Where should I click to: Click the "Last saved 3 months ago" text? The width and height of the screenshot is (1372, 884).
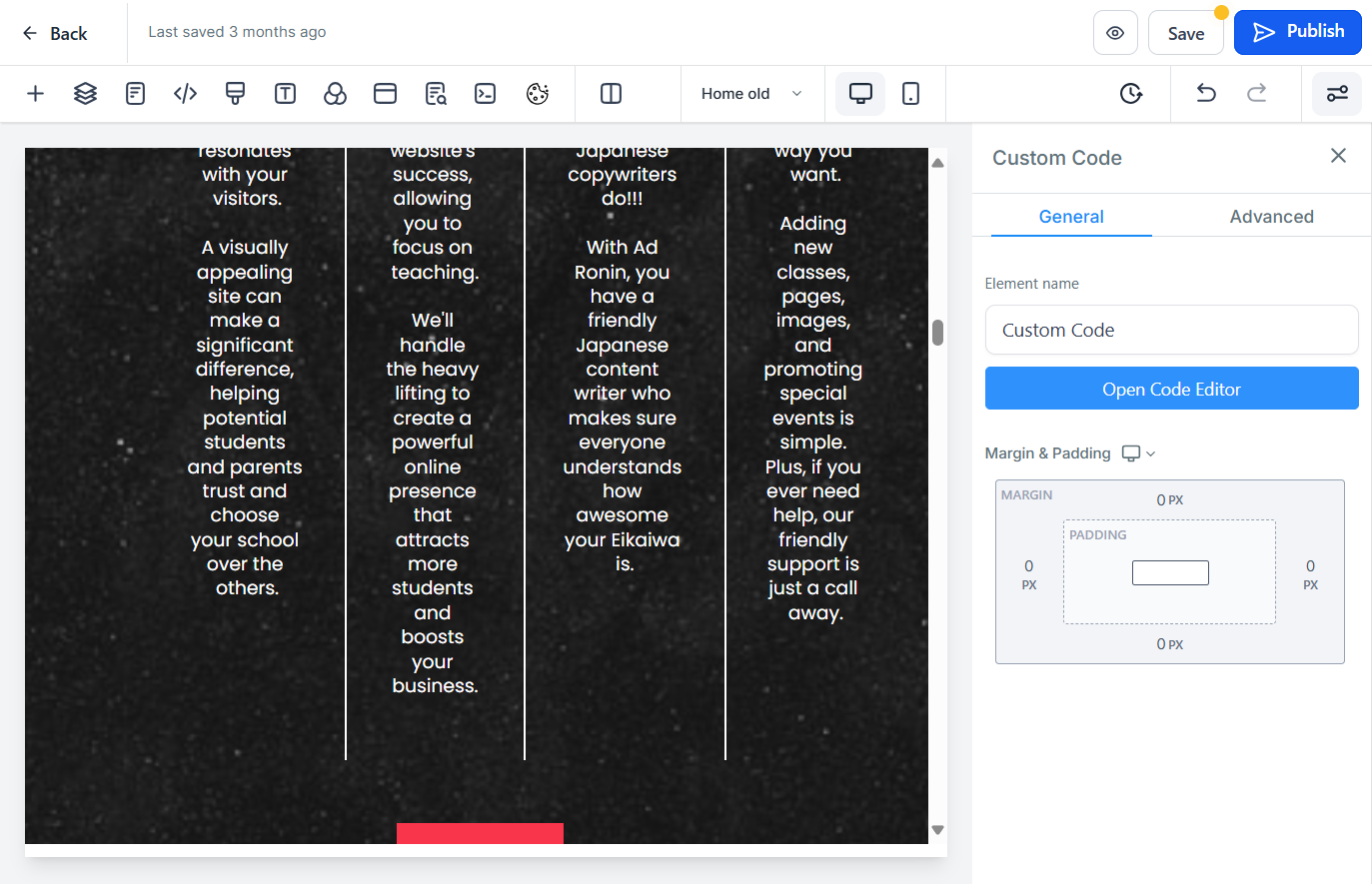tap(237, 32)
